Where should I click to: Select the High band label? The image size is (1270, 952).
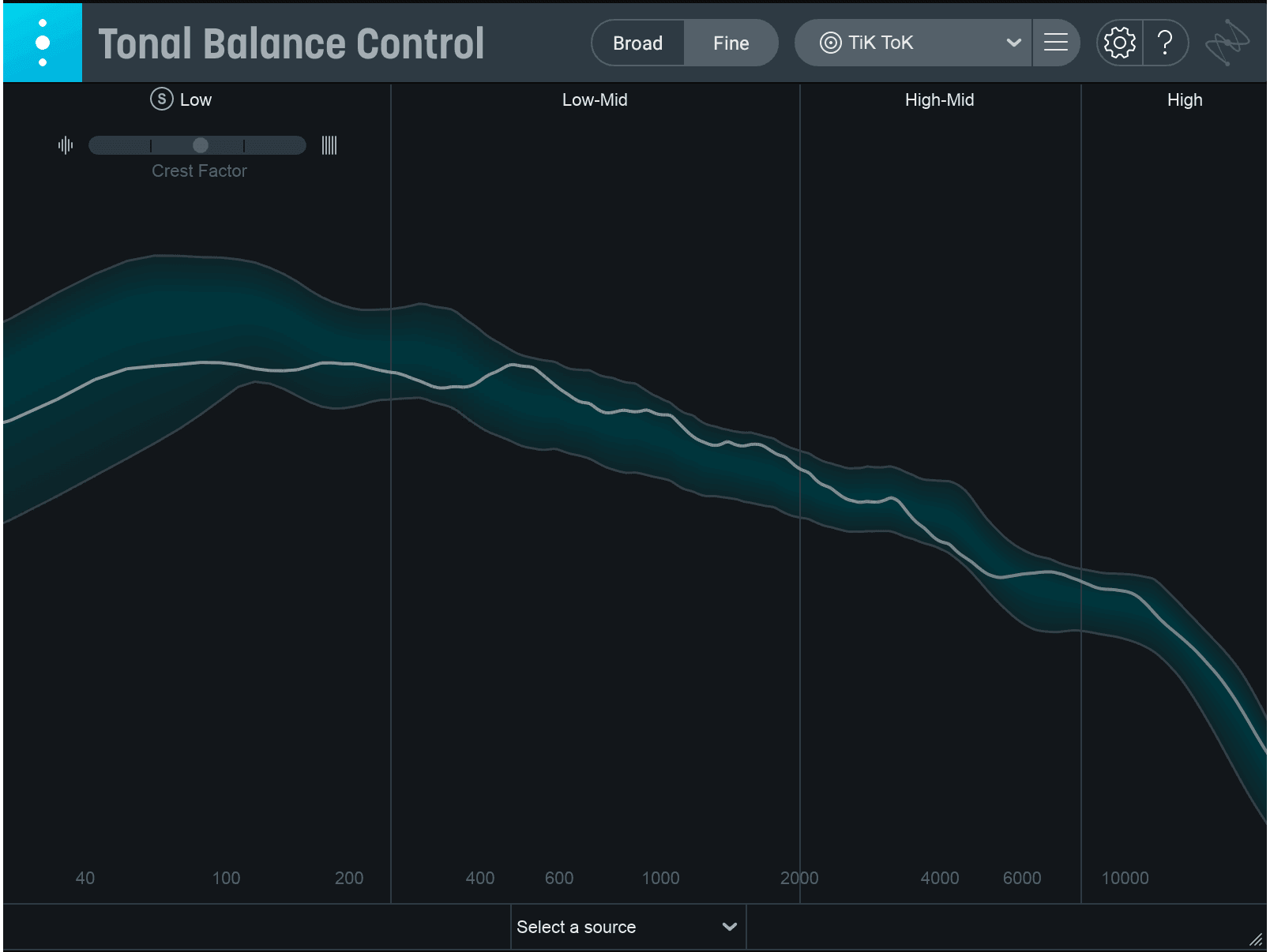click(x=1185, y=100)
